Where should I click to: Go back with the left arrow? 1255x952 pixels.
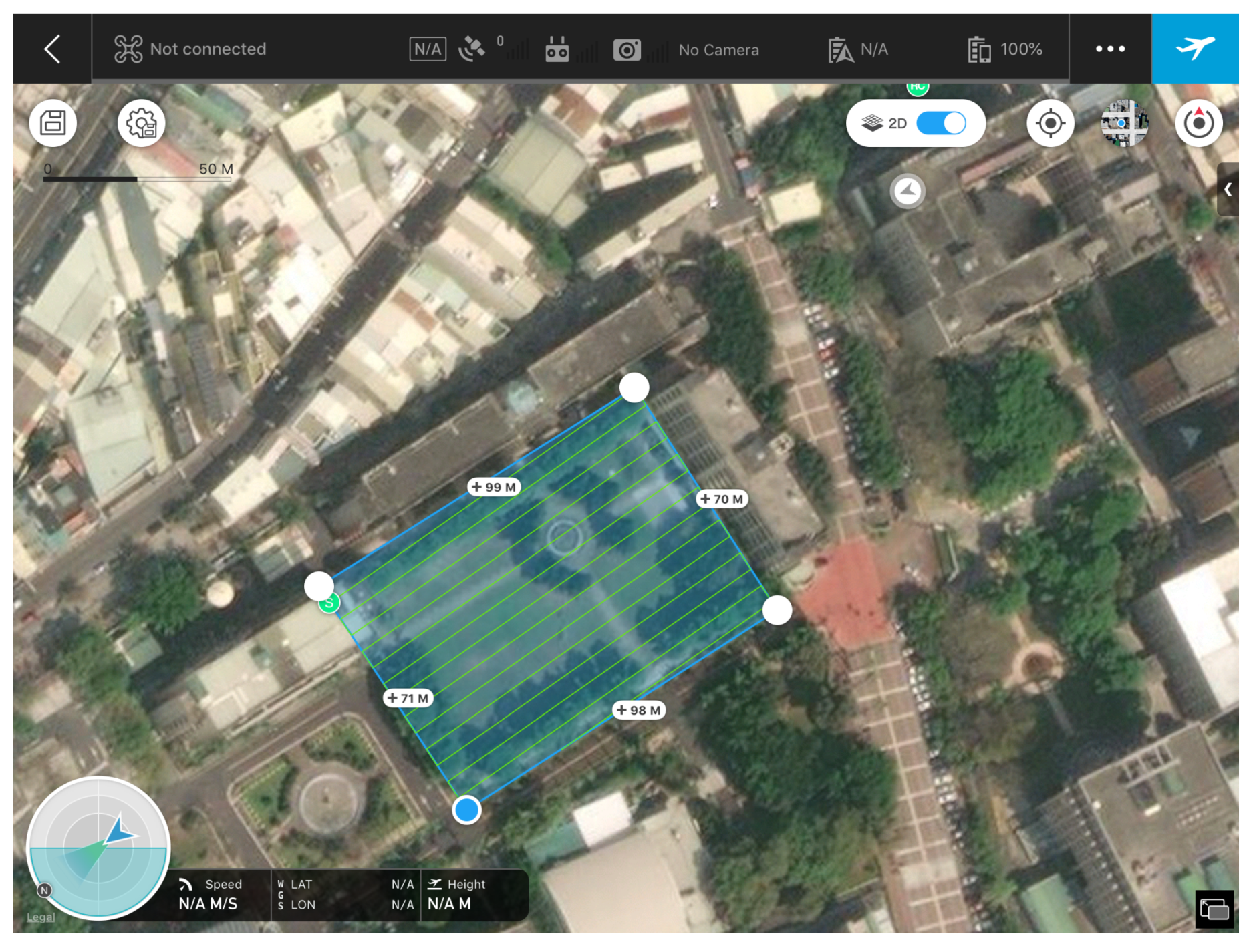coord(52,49)
